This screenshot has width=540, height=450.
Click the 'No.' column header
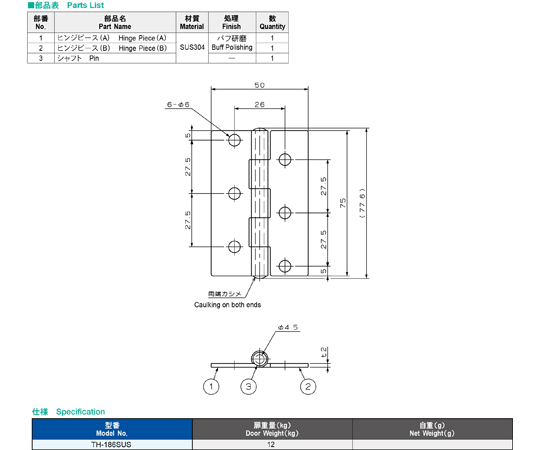click(41, 22)
